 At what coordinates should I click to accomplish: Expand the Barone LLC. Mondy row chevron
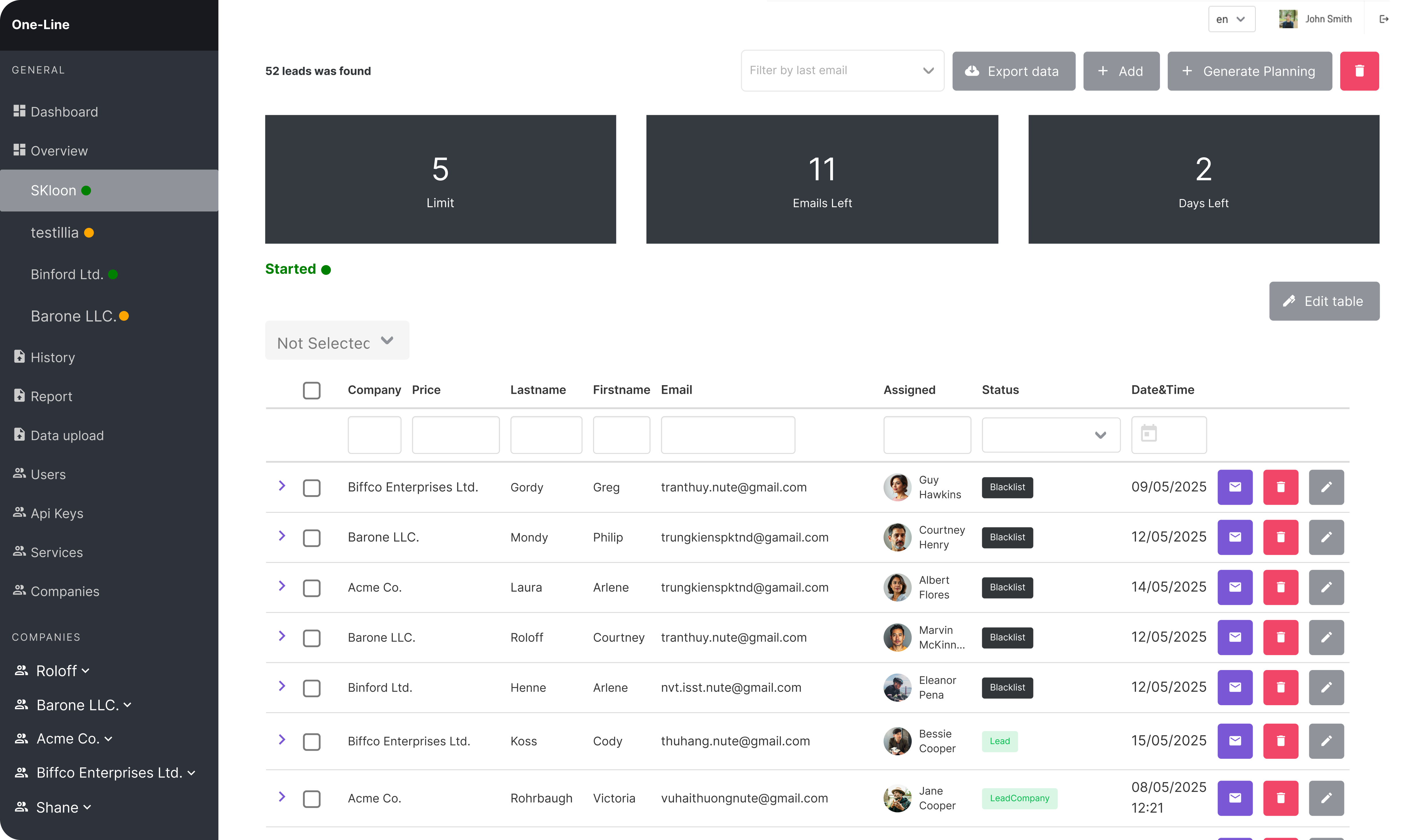282,536
